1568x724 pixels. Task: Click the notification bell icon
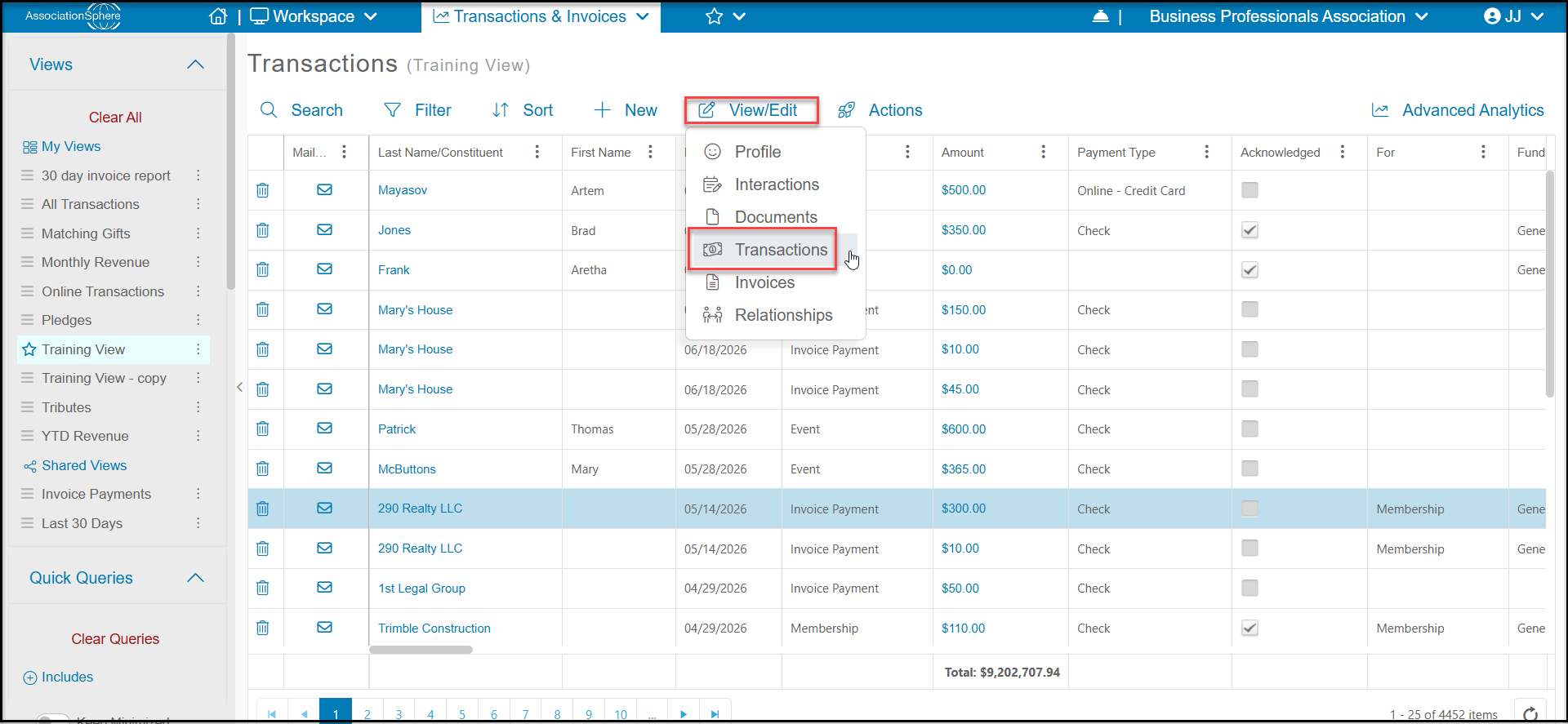[1101, 16]
